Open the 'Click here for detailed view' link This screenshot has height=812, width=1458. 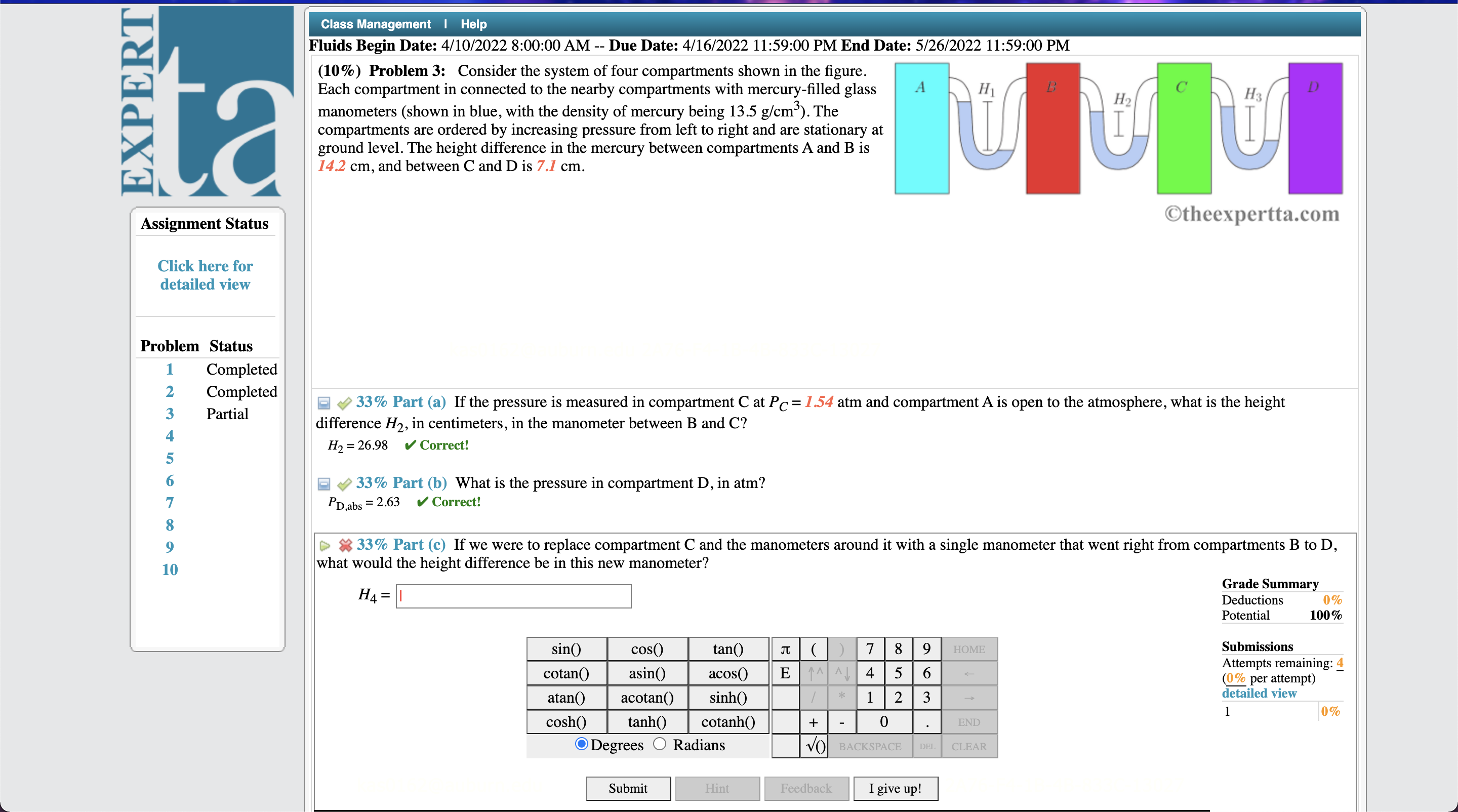point(205,275)
